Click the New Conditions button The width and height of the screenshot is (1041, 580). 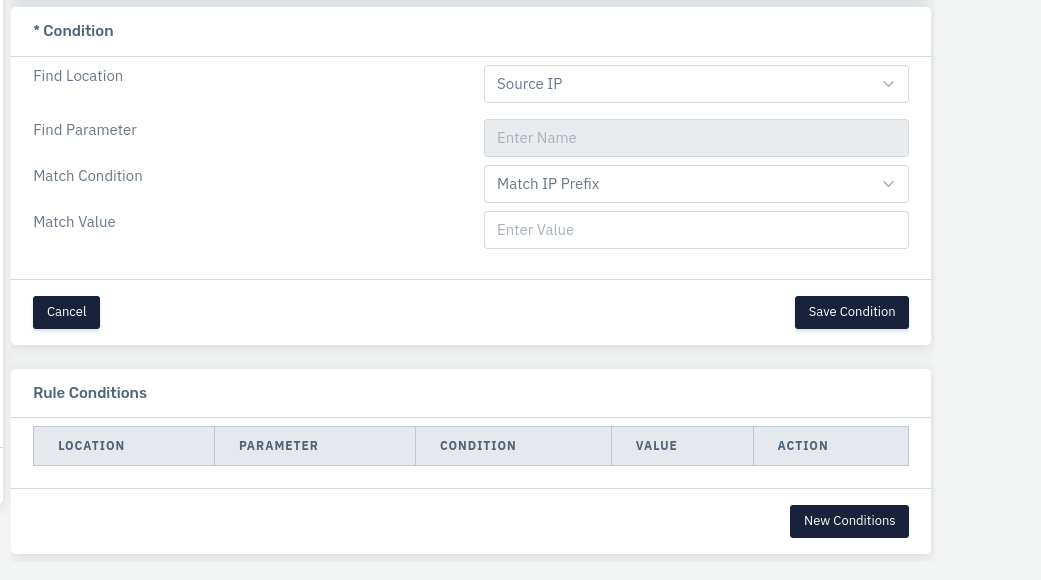pyautogui.click(x=849, y=521)
